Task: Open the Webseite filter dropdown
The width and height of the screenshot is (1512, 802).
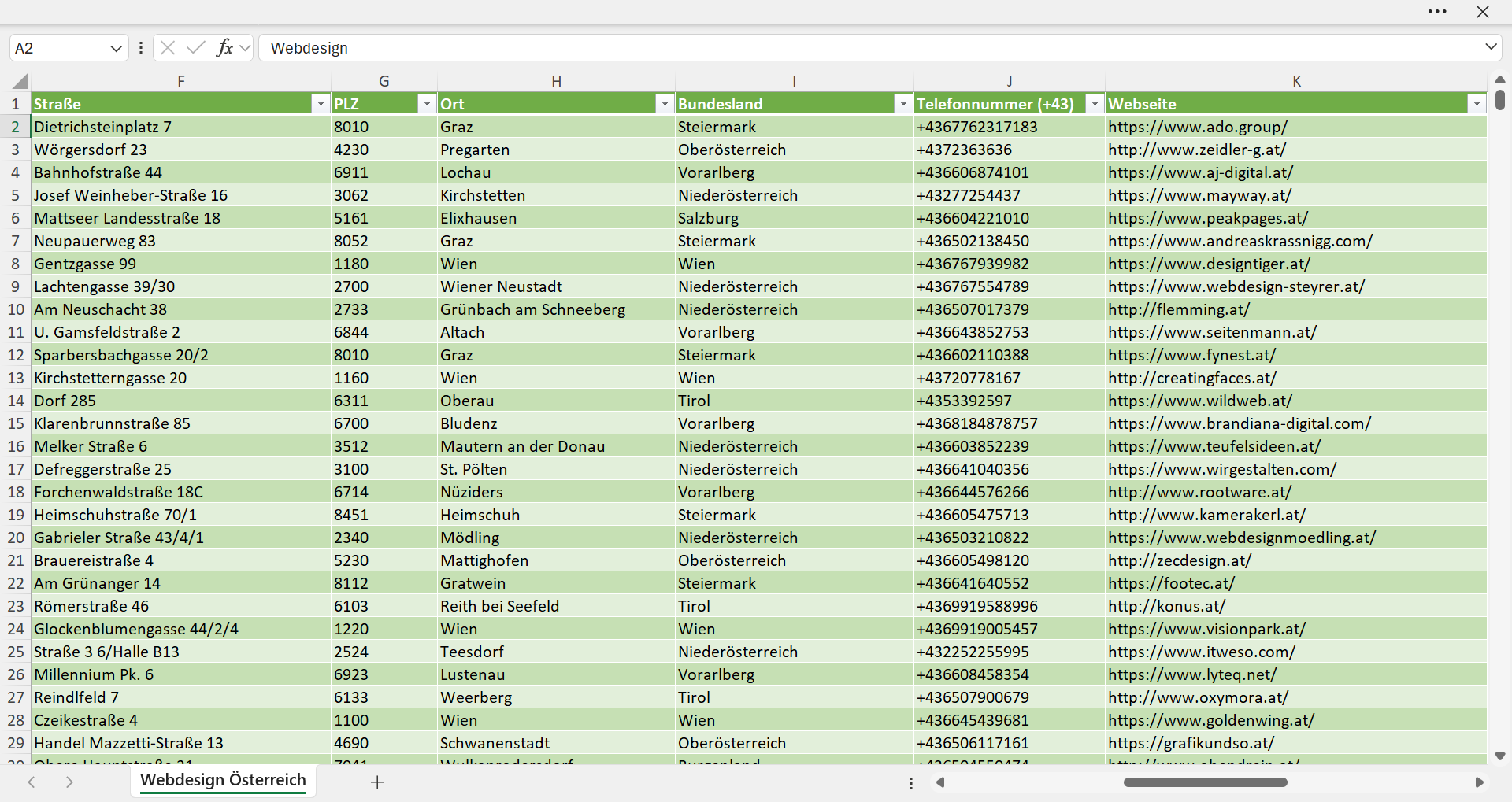Action: point(1477,104)
